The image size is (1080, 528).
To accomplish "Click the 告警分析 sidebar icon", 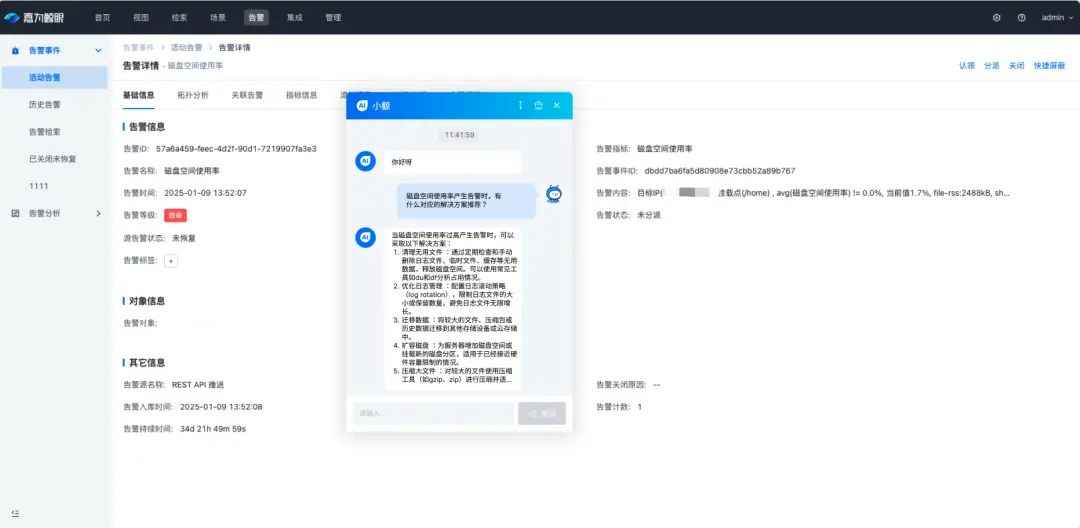I will [15, 213].
